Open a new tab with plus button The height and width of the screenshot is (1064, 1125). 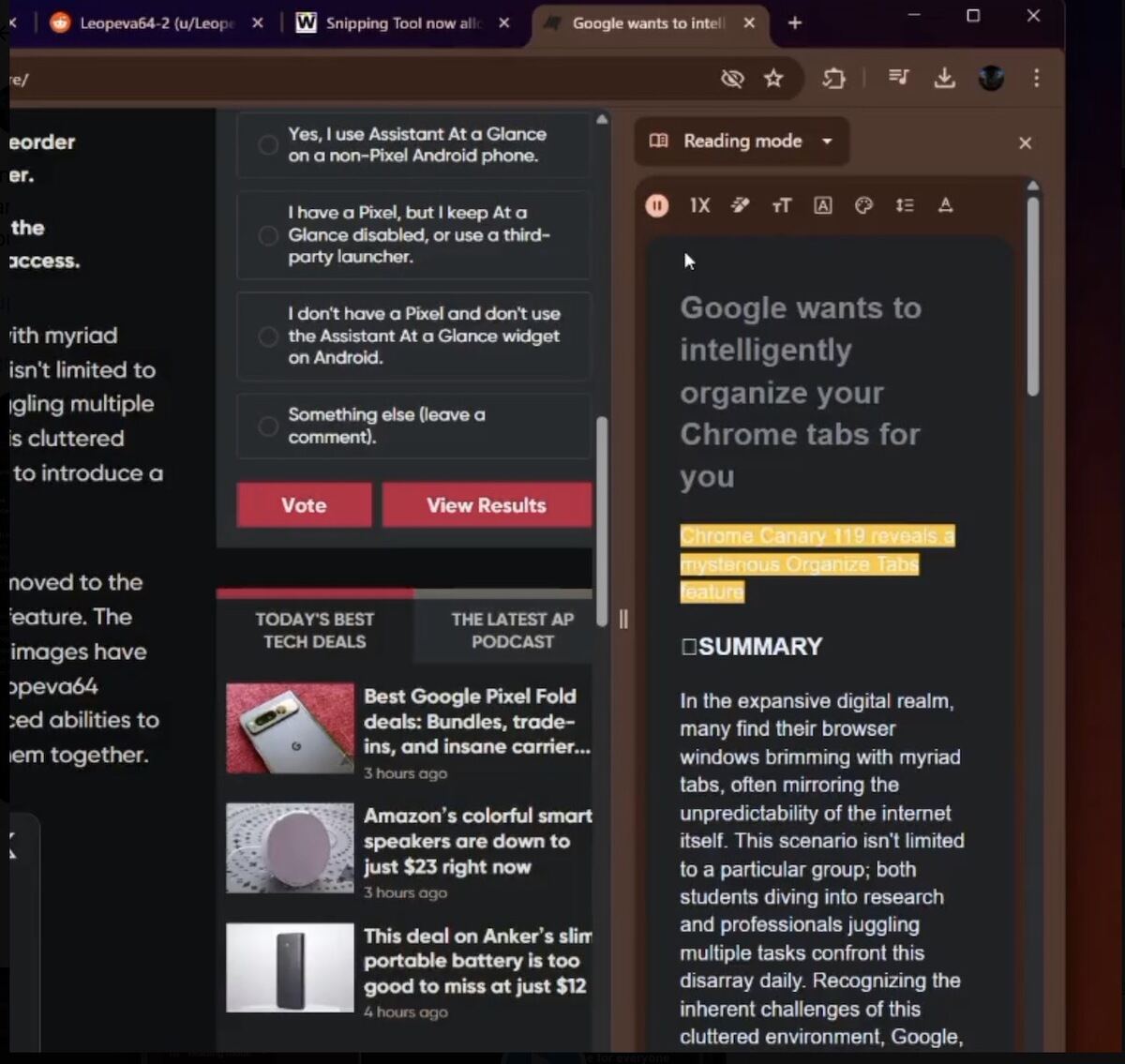795,22
